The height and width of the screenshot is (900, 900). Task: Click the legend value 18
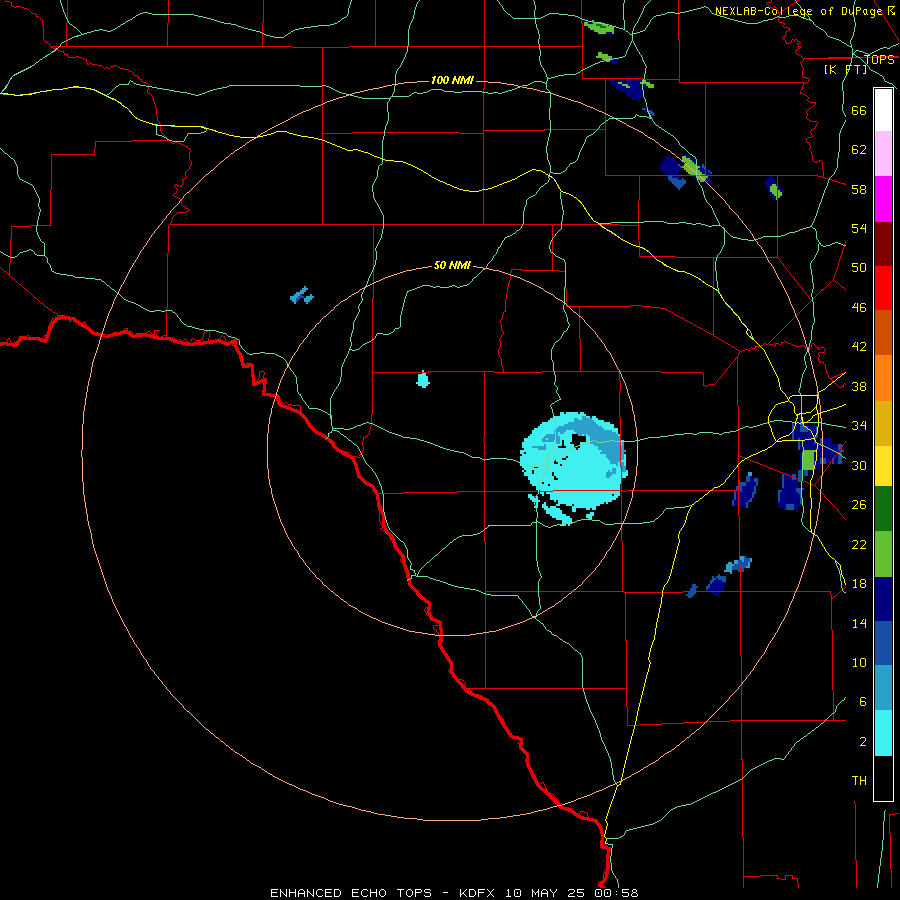[859, 583]
